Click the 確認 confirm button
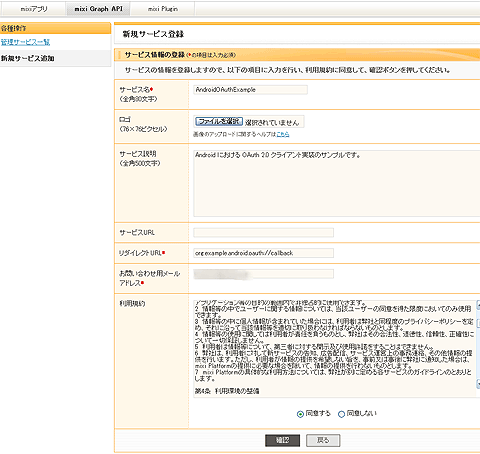The width and height of the screenshot is (480, 454). click(283, 440)
